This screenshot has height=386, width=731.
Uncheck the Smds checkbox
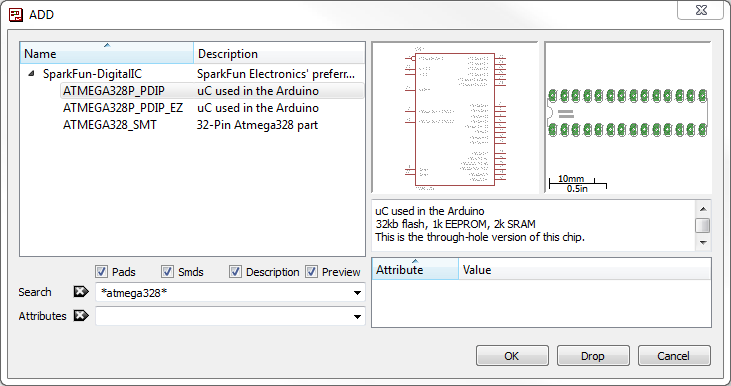pyautogui.click(x=167, y=271)
